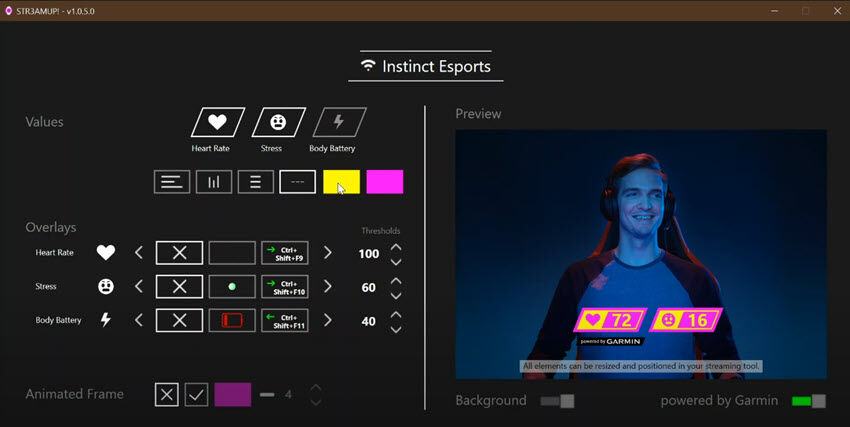
Task: Go to previous Heart Rate overlay option
Action: pos(139,253)
